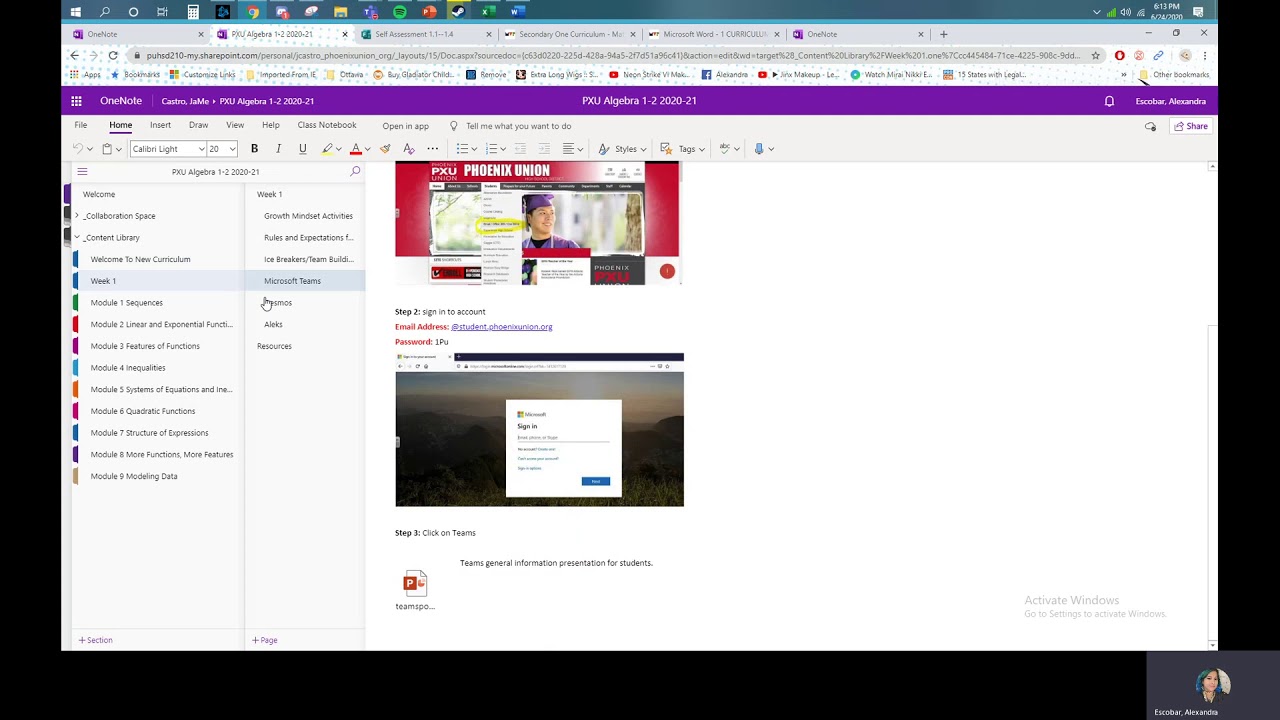This screenshot has height=720, width=1280.
Task: Click the Share button
Action: coord(1191,126)
